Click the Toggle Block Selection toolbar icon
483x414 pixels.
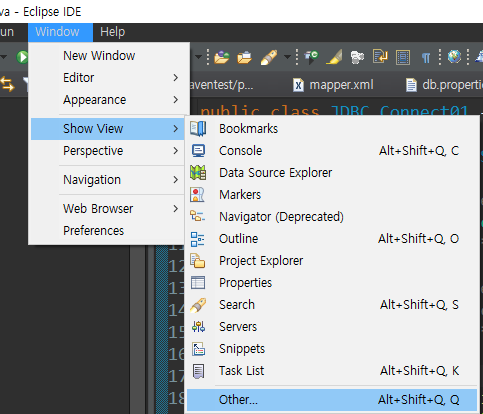tap(403, 57)
